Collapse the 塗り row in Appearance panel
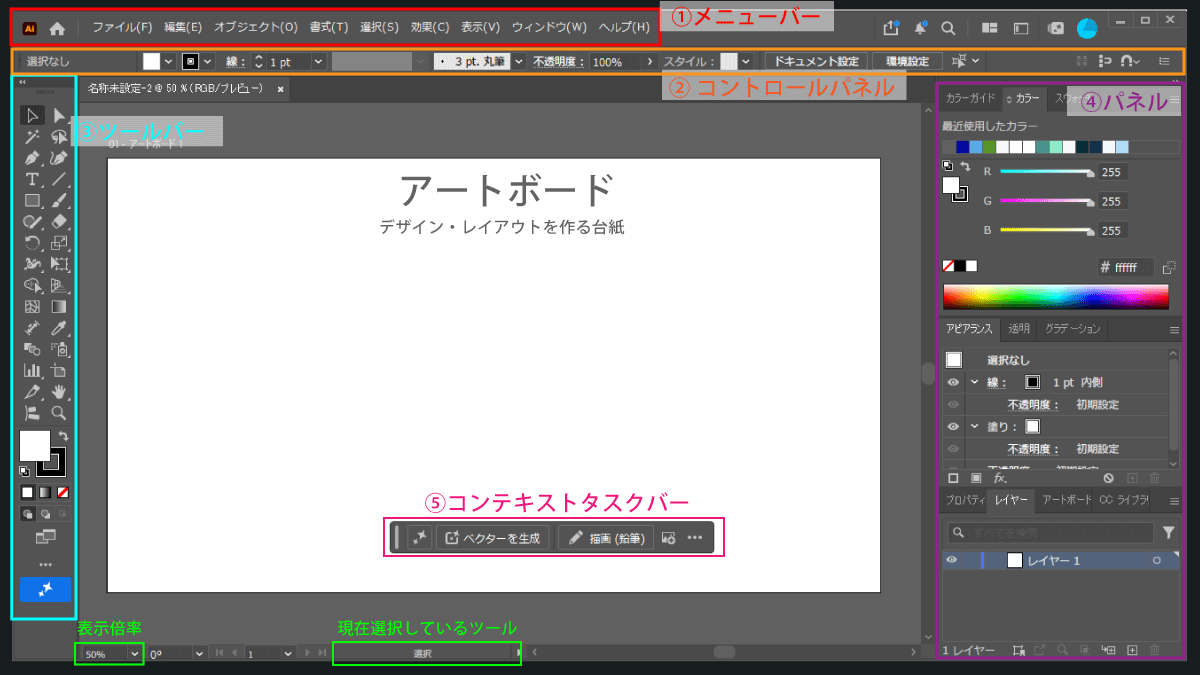Image resolution: width=1200 pixels, height=675 pixels. click(974, 426)
